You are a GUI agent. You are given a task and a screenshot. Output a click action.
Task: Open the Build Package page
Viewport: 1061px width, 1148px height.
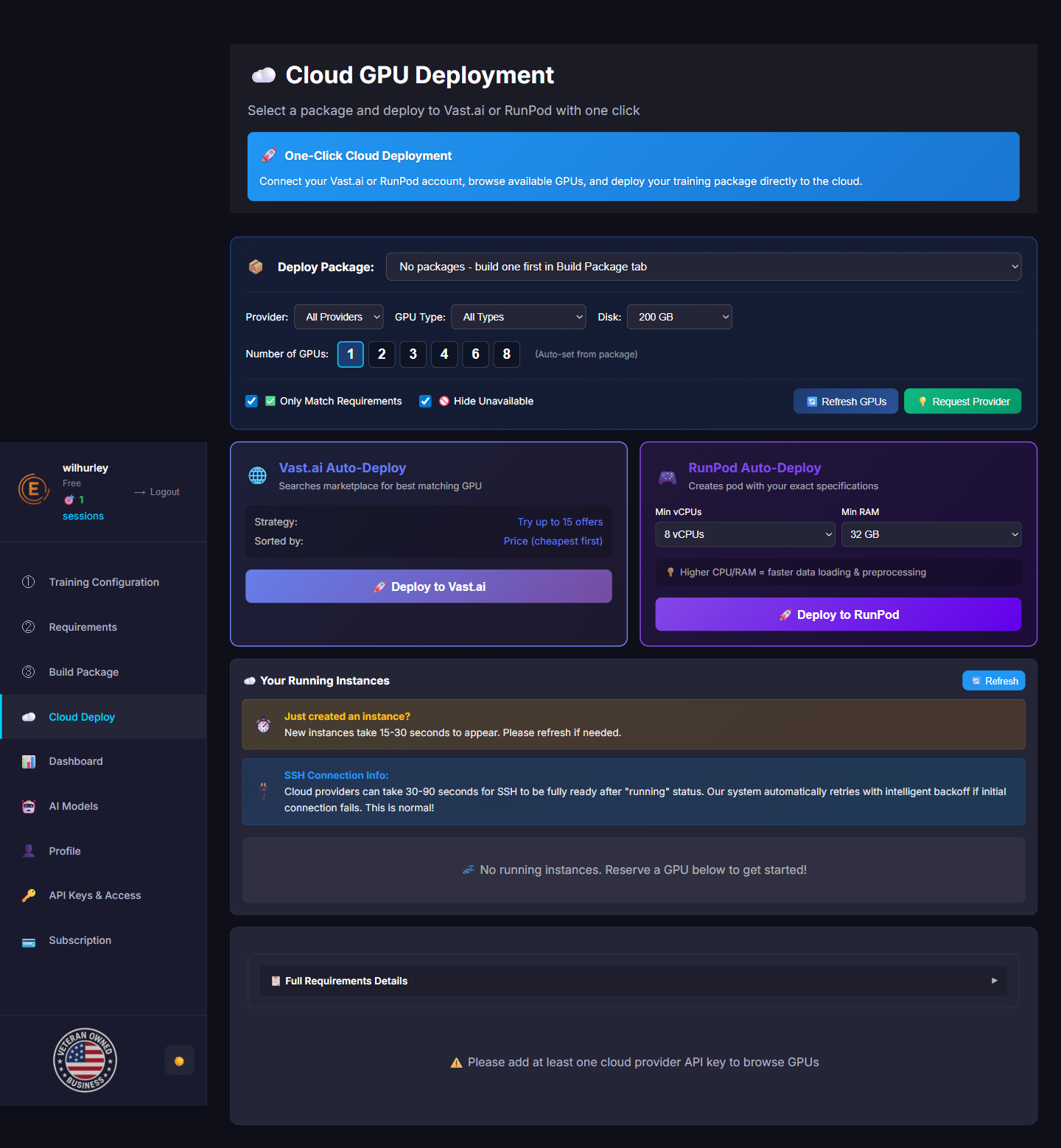click(x=84, y=672)
